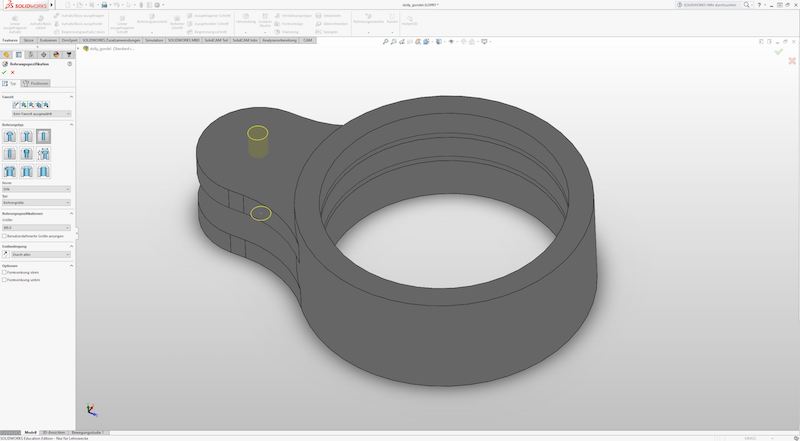Click yellow hole preview on top face

[258, 134]
